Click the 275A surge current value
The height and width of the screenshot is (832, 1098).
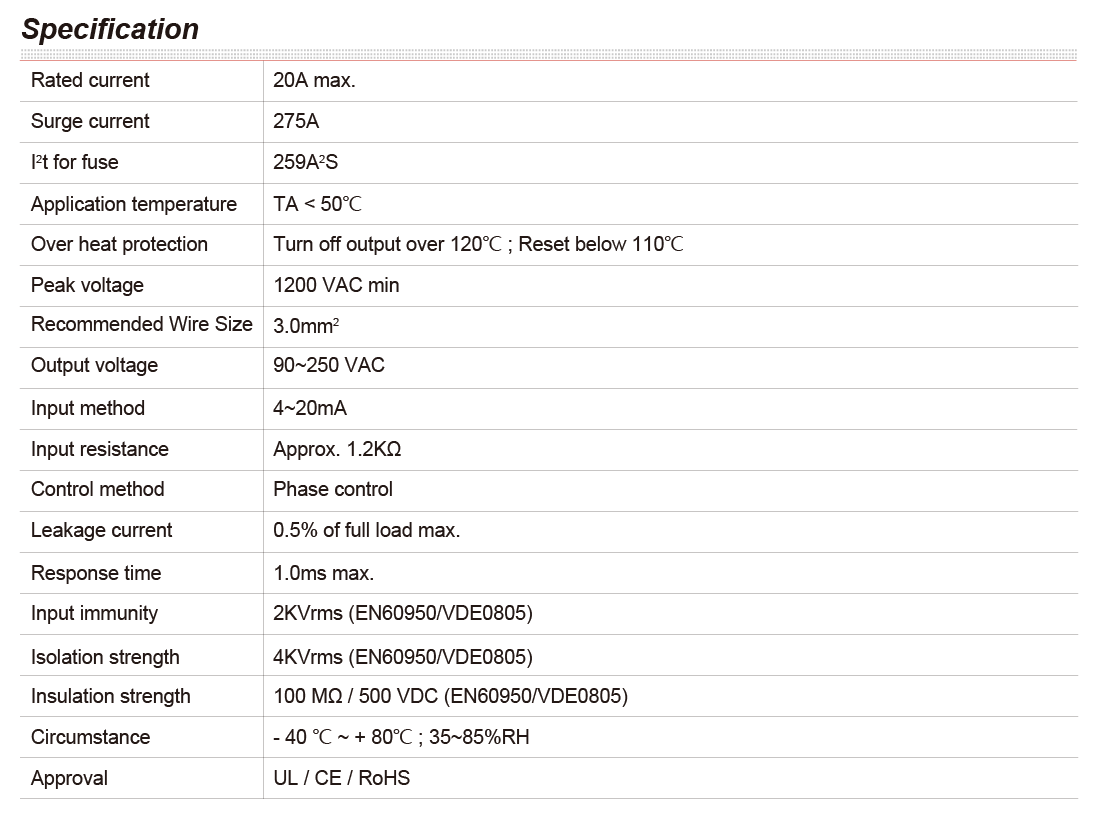pyautogui.click(x=296, y=121)
